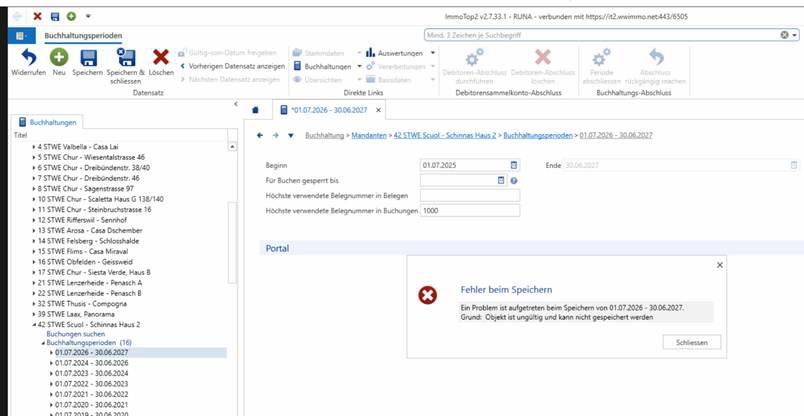
Task: Click the Buchhaltung breadcrumb link
Action: point(325,135)
